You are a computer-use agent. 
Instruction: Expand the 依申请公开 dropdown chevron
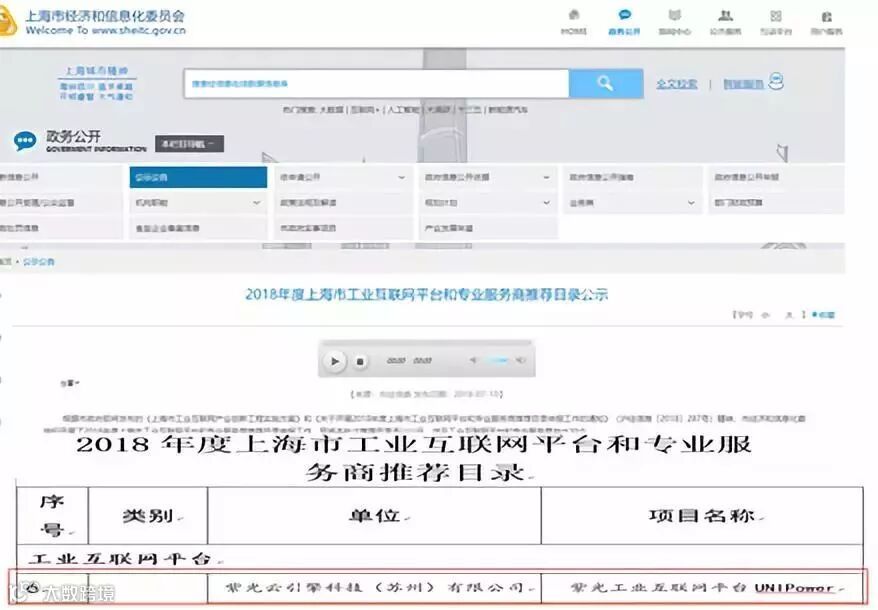tap(401, 178)
